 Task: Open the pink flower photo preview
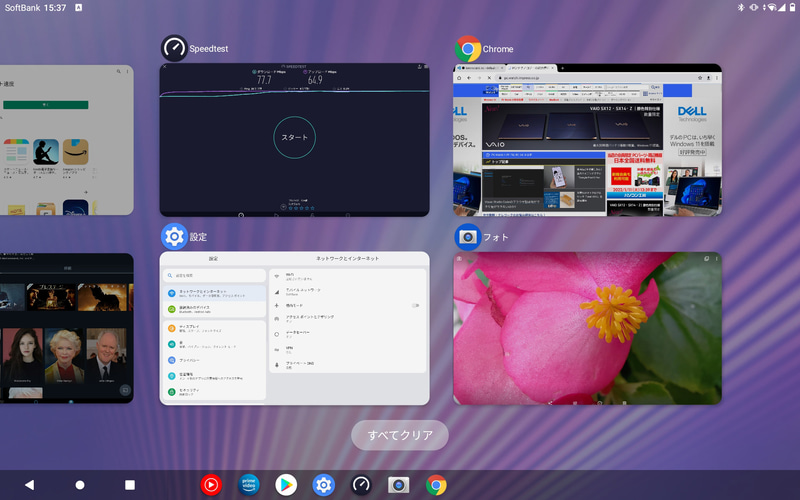tap(587, 328)
